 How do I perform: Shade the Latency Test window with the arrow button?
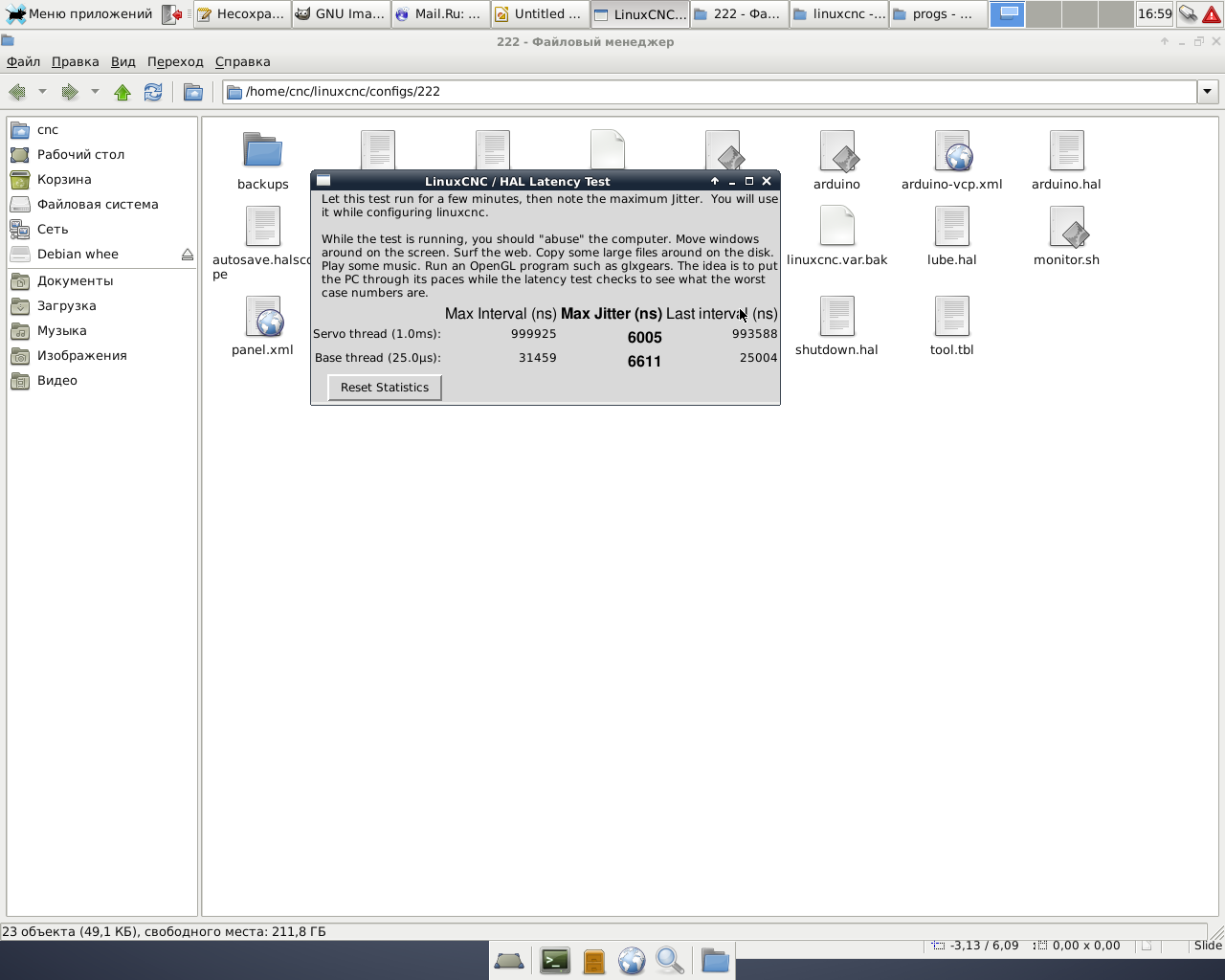pos(715,181)
